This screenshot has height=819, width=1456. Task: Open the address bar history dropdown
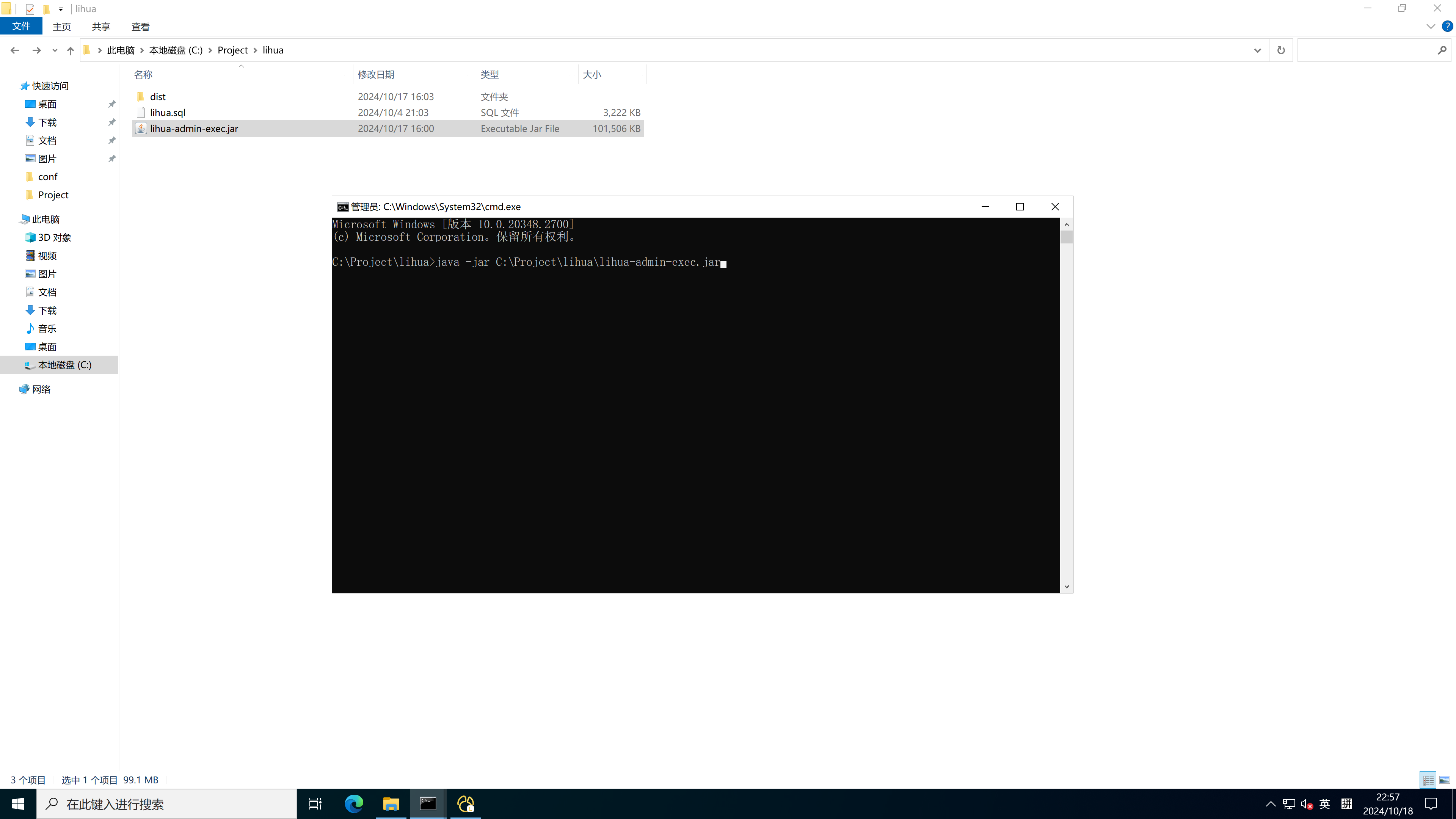tap(1257, 50)
